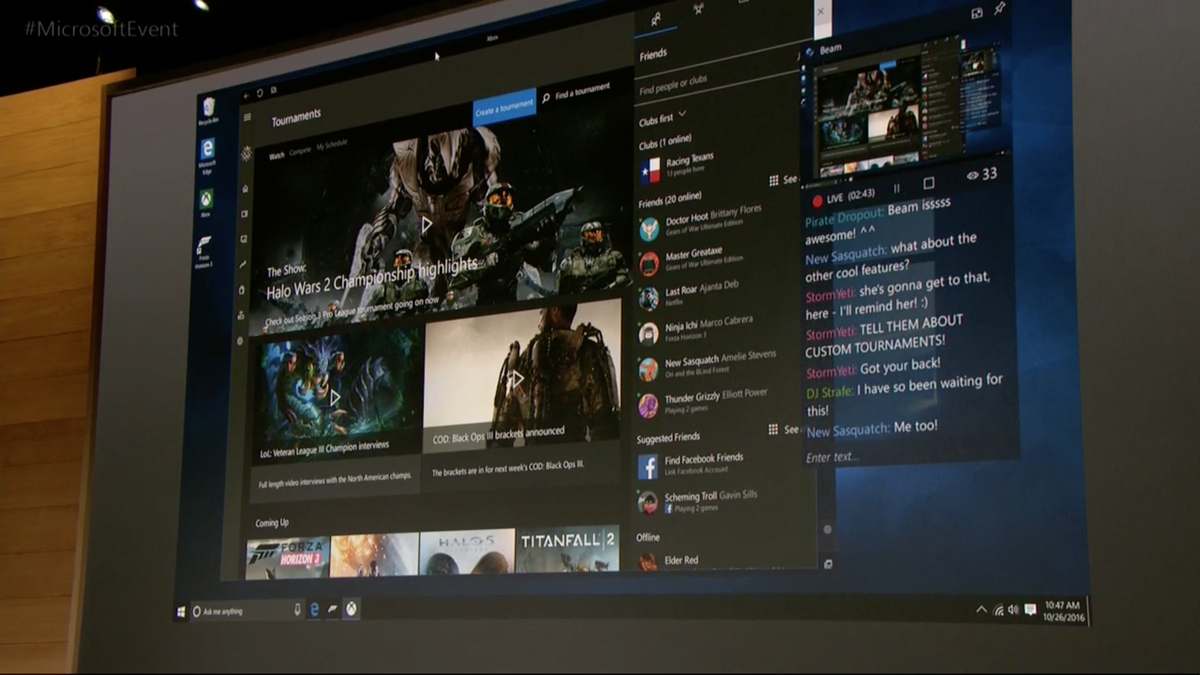This screenshot has height=675, width=1200.
Task: Click the Beam logo icon in the widget header
Action: point(810,52)
